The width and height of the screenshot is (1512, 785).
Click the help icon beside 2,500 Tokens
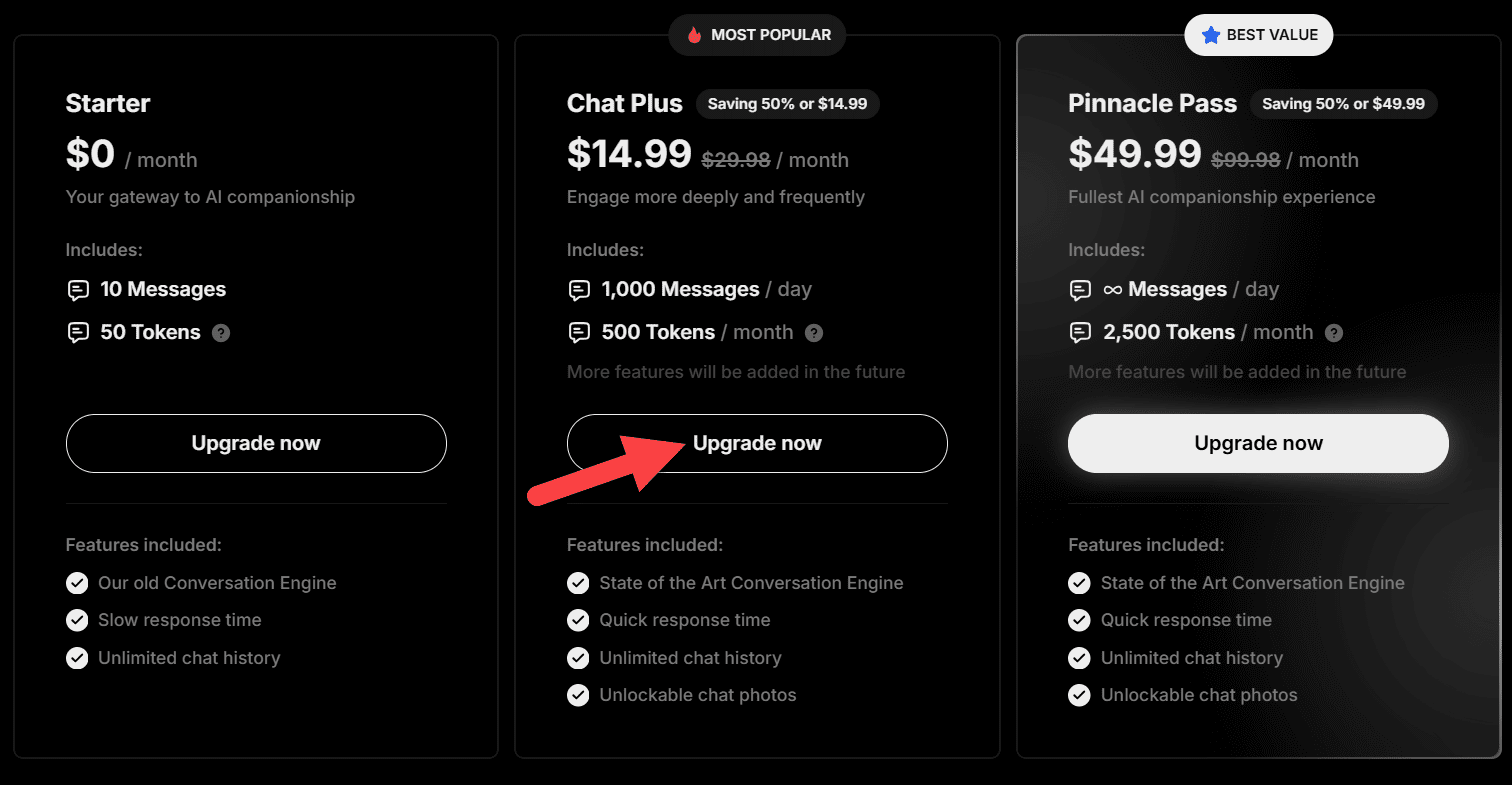pos(1334,333)
